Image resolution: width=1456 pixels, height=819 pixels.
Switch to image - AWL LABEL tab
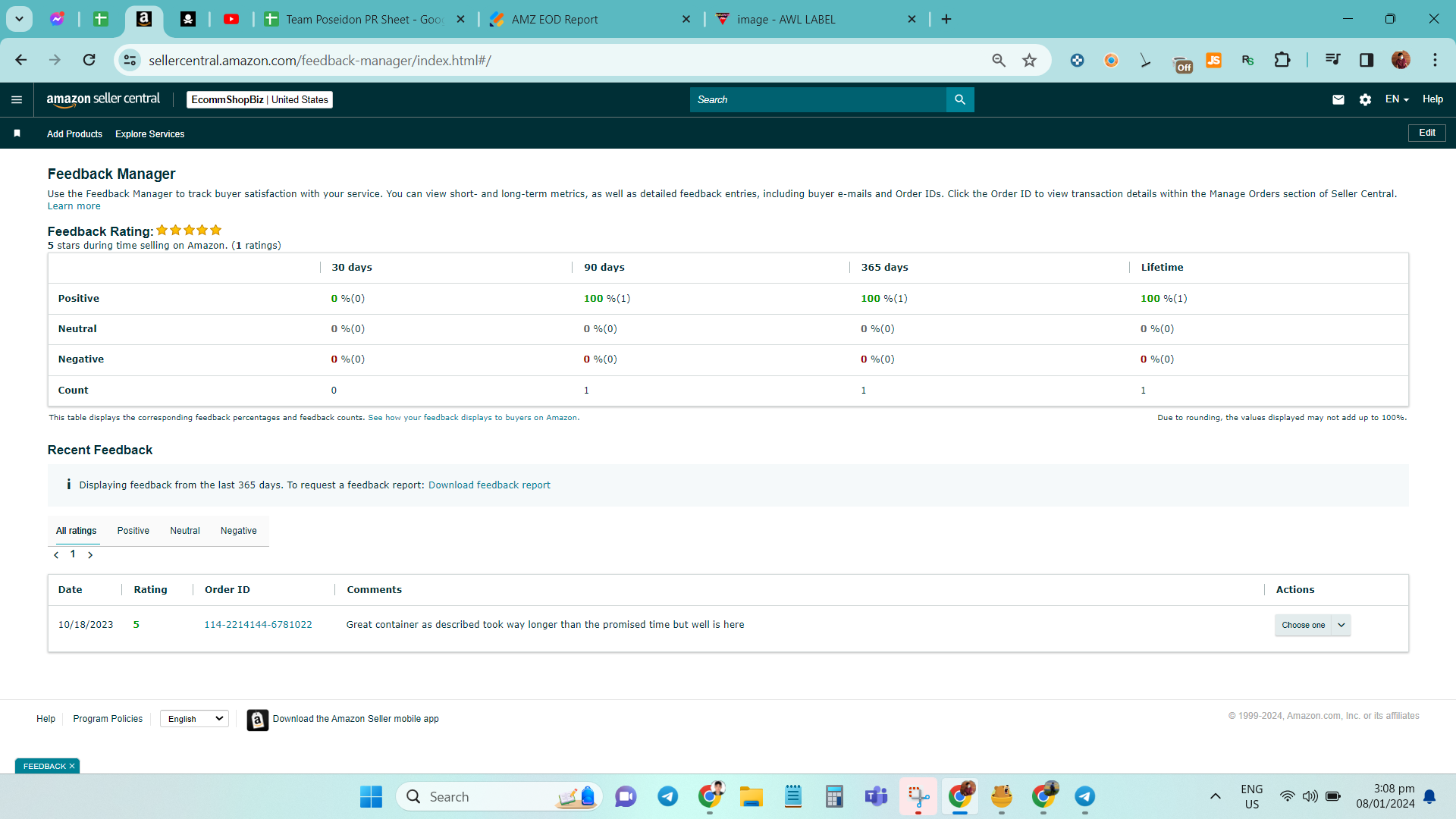[x=815, y=19]
